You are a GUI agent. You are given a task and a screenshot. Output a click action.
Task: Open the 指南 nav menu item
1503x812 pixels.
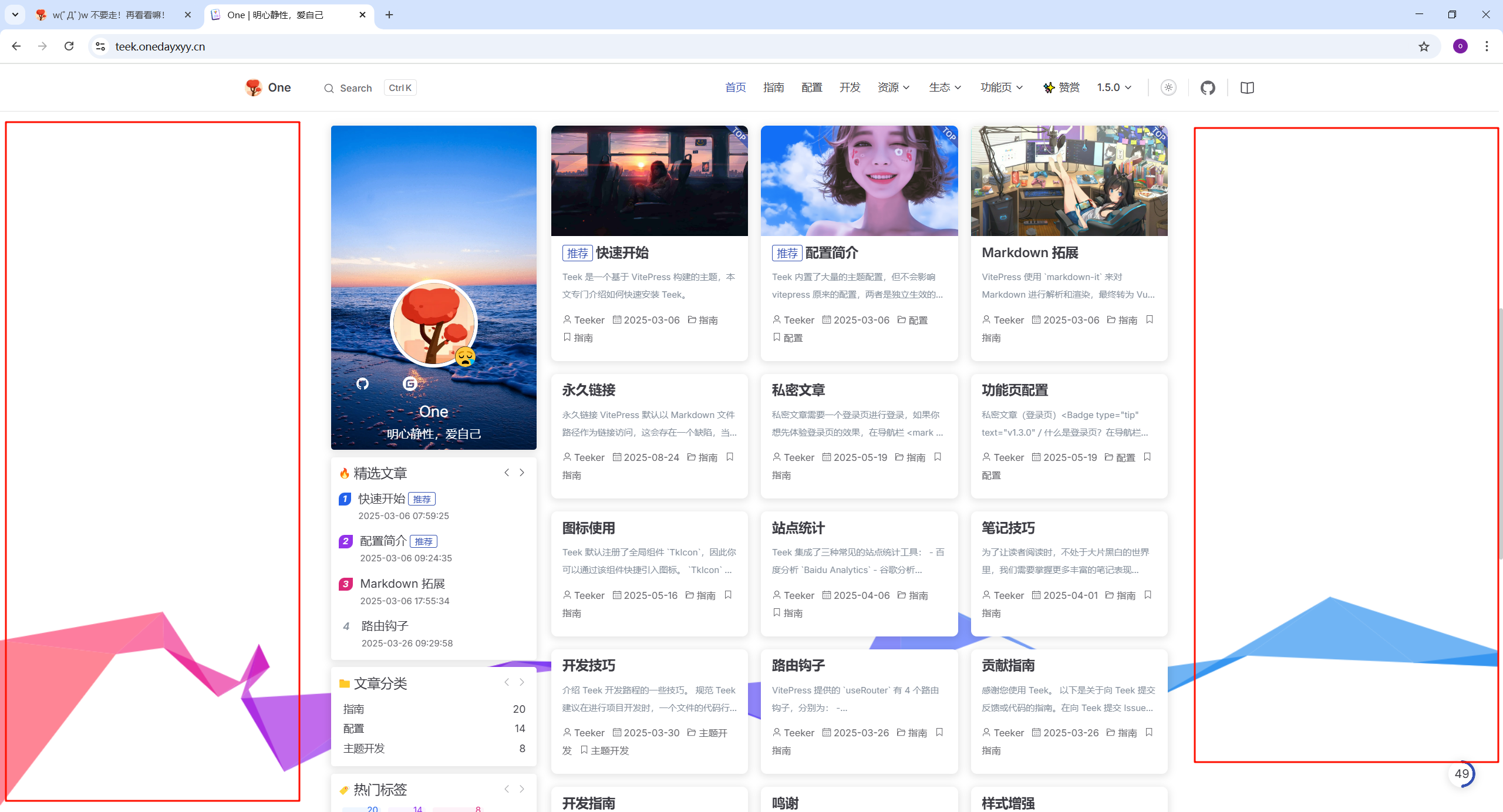773,87
